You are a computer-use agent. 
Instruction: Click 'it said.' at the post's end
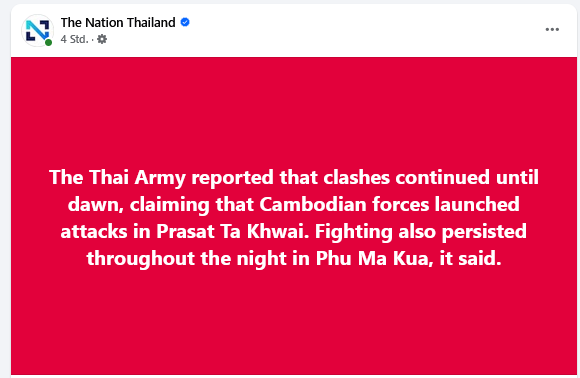coord(470,258)
